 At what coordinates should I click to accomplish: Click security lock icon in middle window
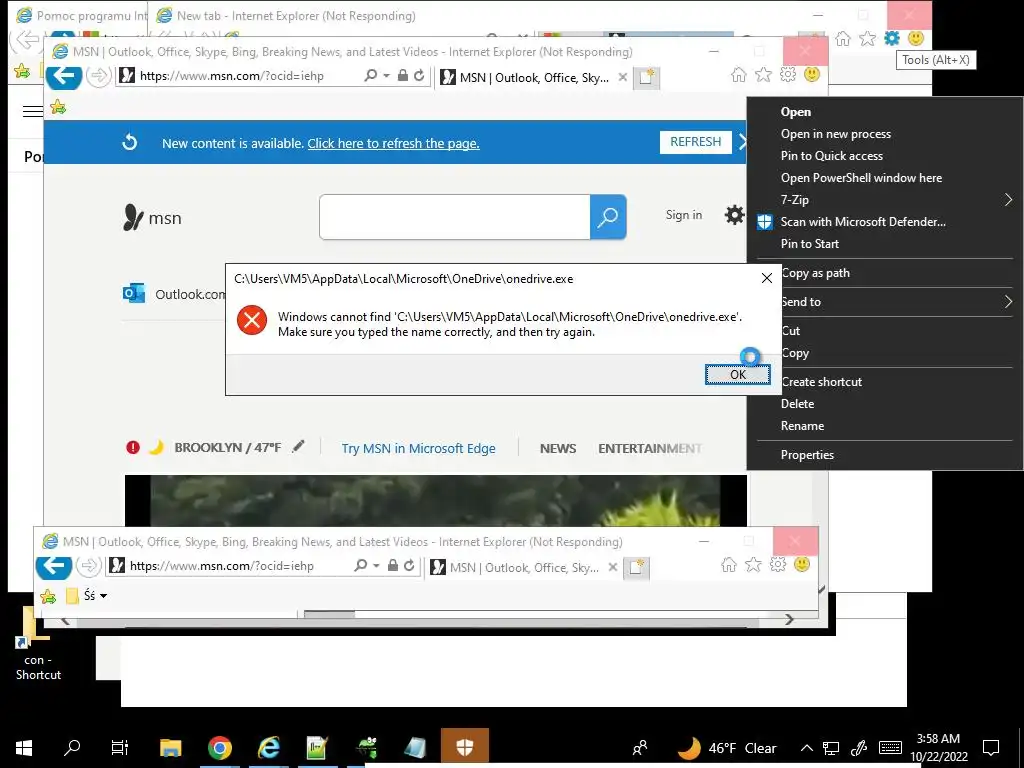coord(403,76)
